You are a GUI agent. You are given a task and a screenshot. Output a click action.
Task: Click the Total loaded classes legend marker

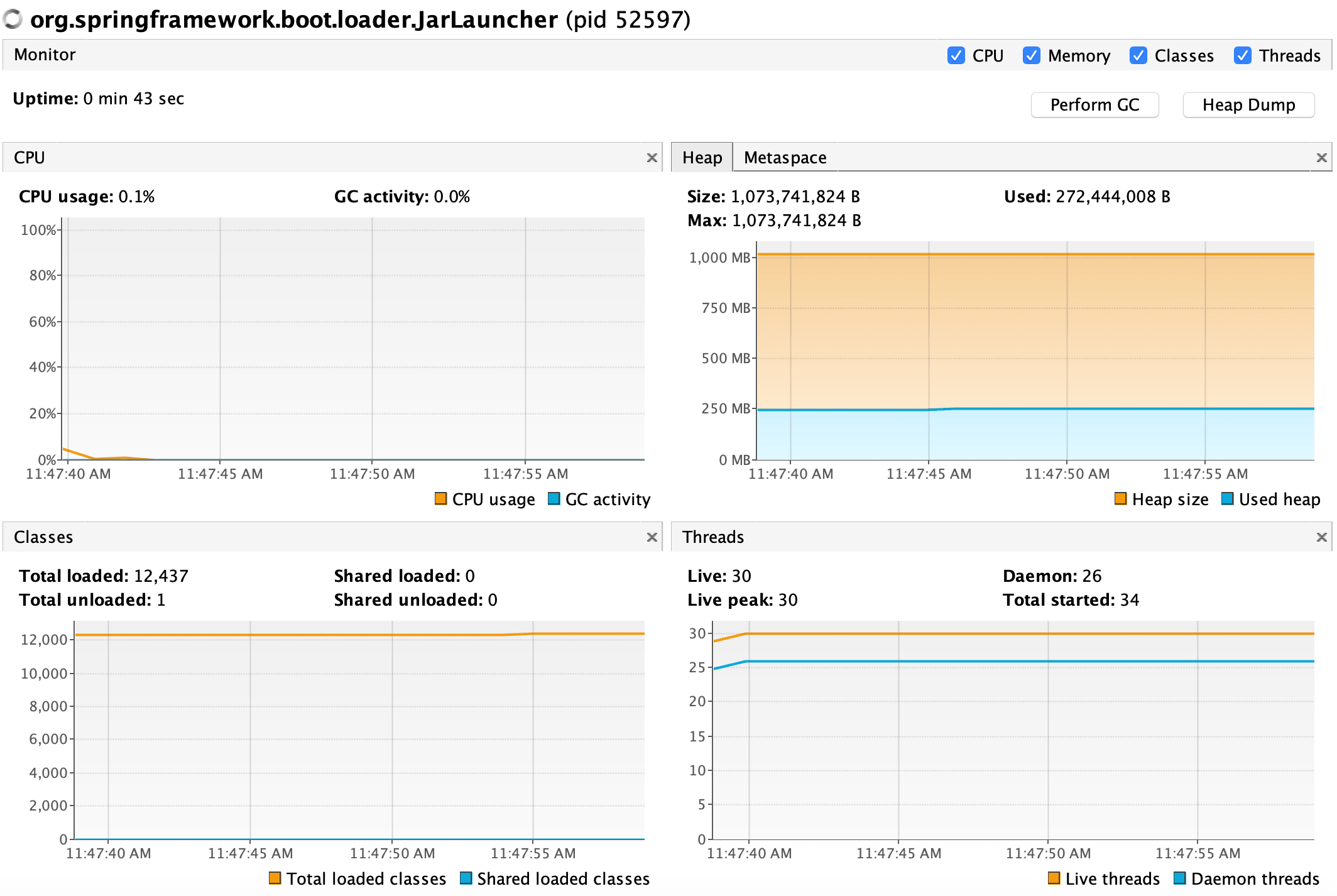point(275,878)
